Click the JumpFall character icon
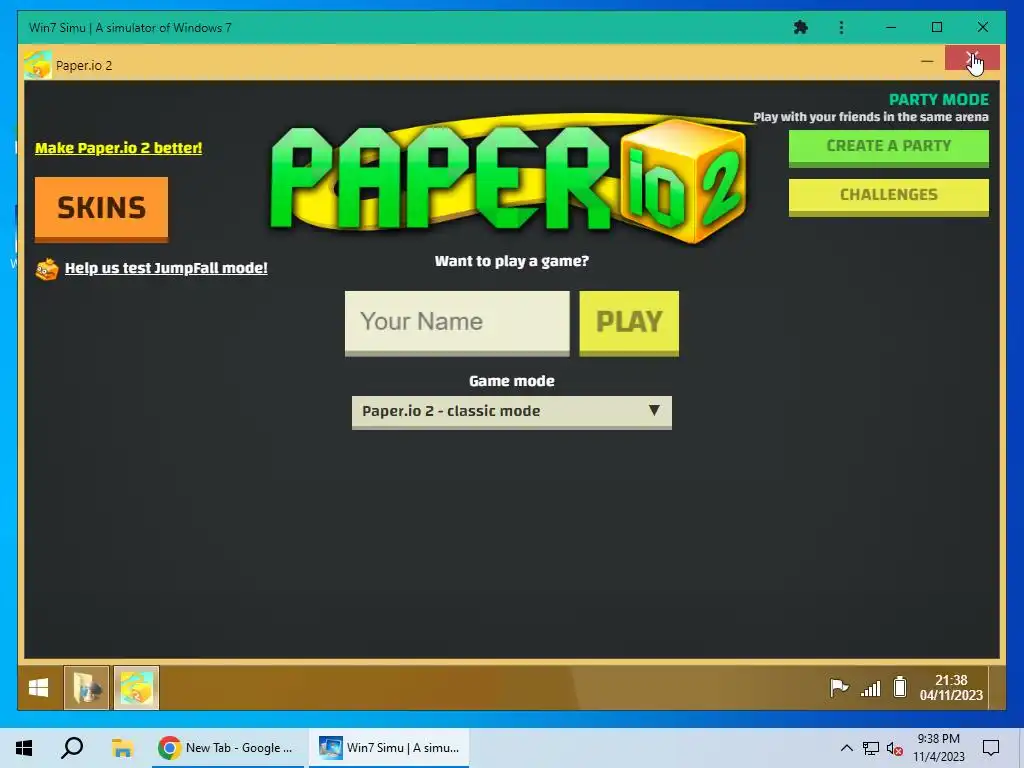 [x=47, y=269]
